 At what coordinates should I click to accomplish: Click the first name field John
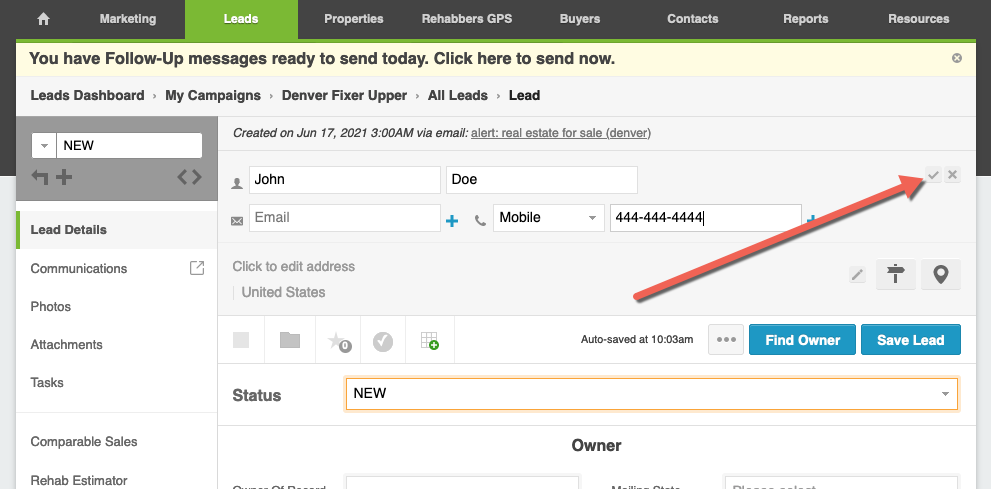coord(344,179)
